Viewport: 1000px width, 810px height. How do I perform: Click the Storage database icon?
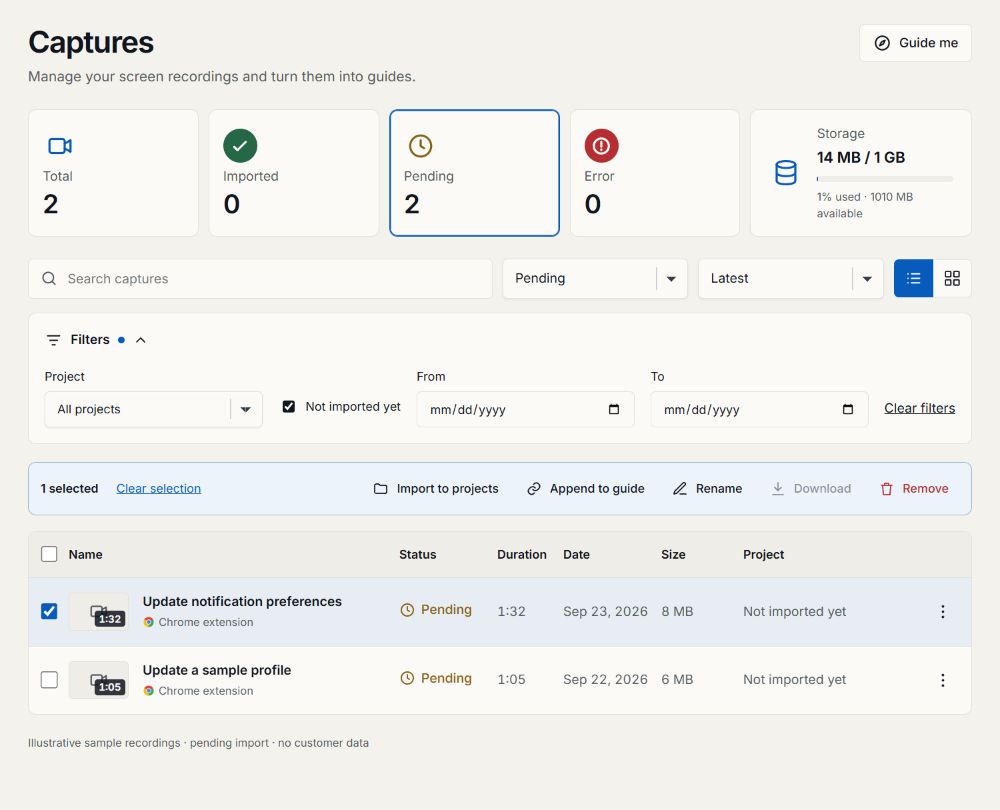coord(786,173)
